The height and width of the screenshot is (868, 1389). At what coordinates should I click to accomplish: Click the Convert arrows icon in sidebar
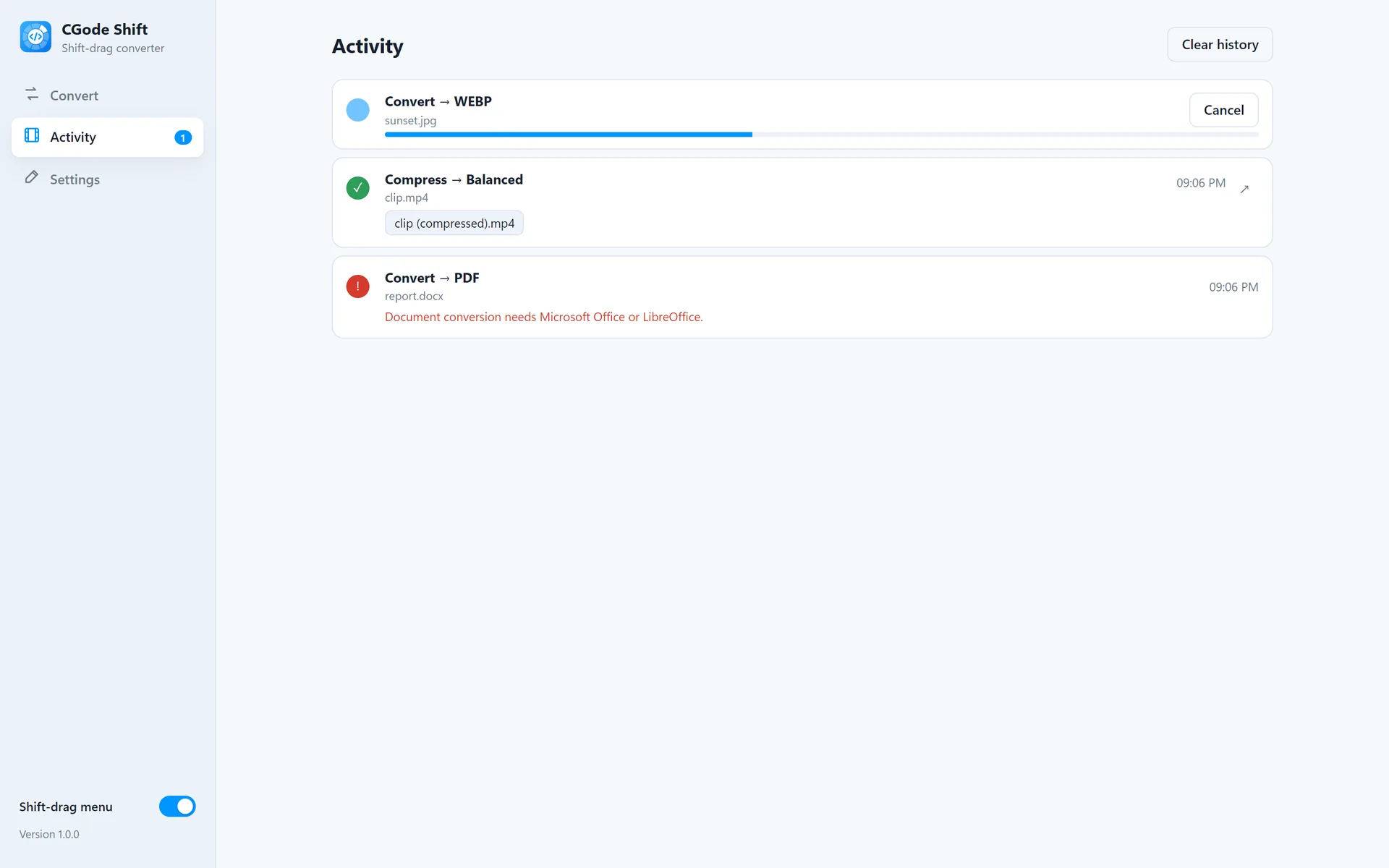coord(32,94)
